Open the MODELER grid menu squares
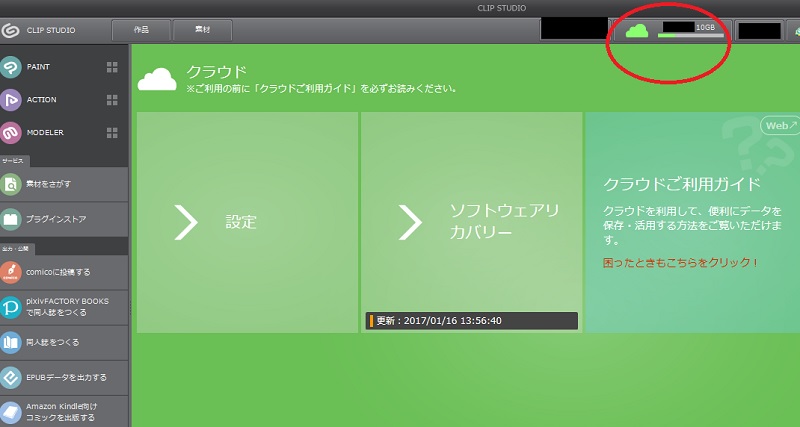800x427 pixels. tap(112, 133)
